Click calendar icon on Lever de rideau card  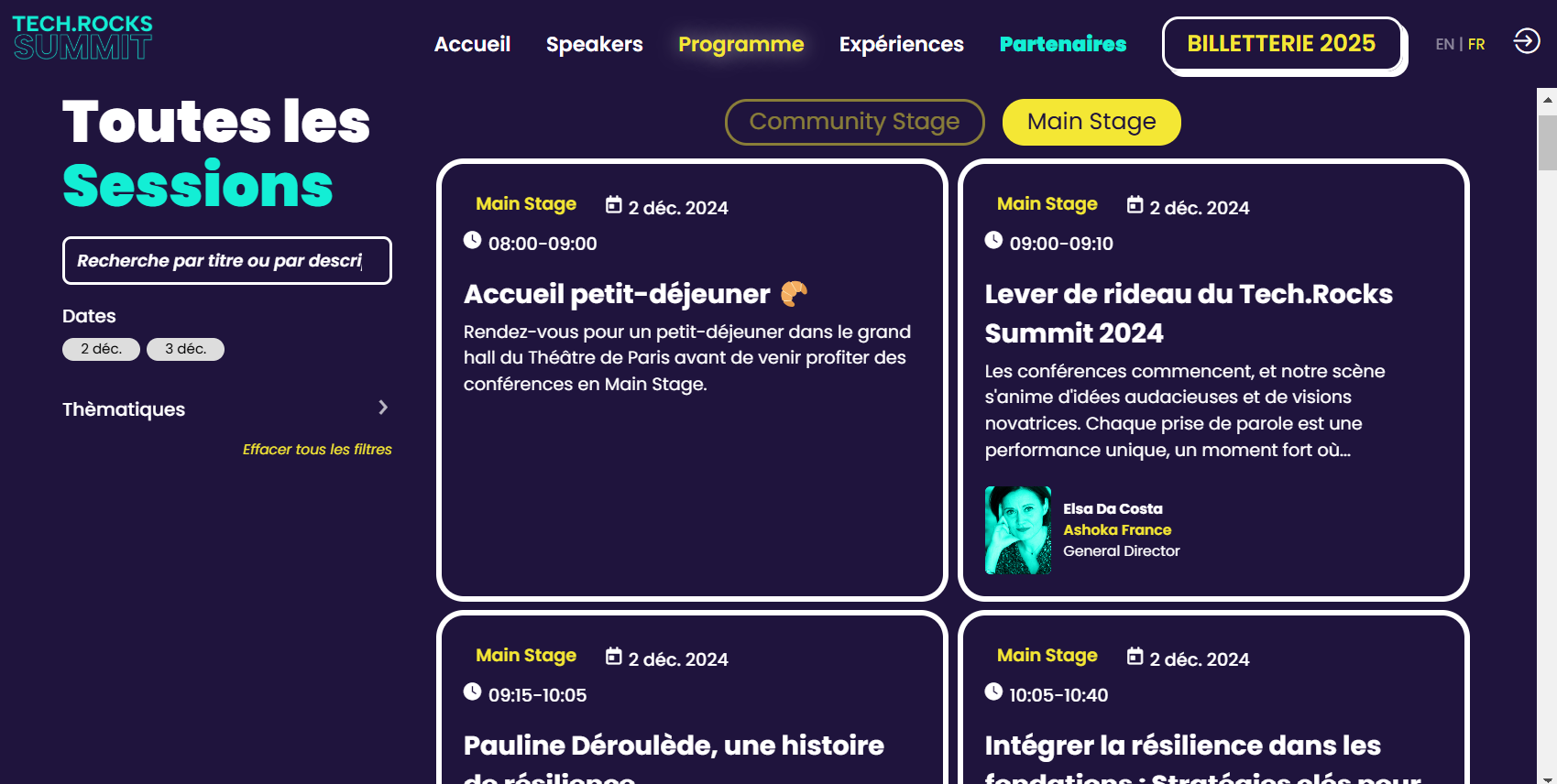point(1135,205)
